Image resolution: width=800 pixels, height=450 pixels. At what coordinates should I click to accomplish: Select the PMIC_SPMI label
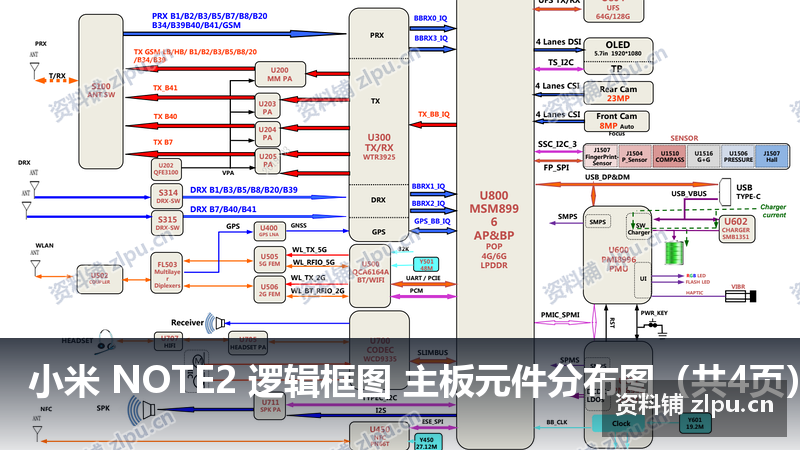click(560, 314)
